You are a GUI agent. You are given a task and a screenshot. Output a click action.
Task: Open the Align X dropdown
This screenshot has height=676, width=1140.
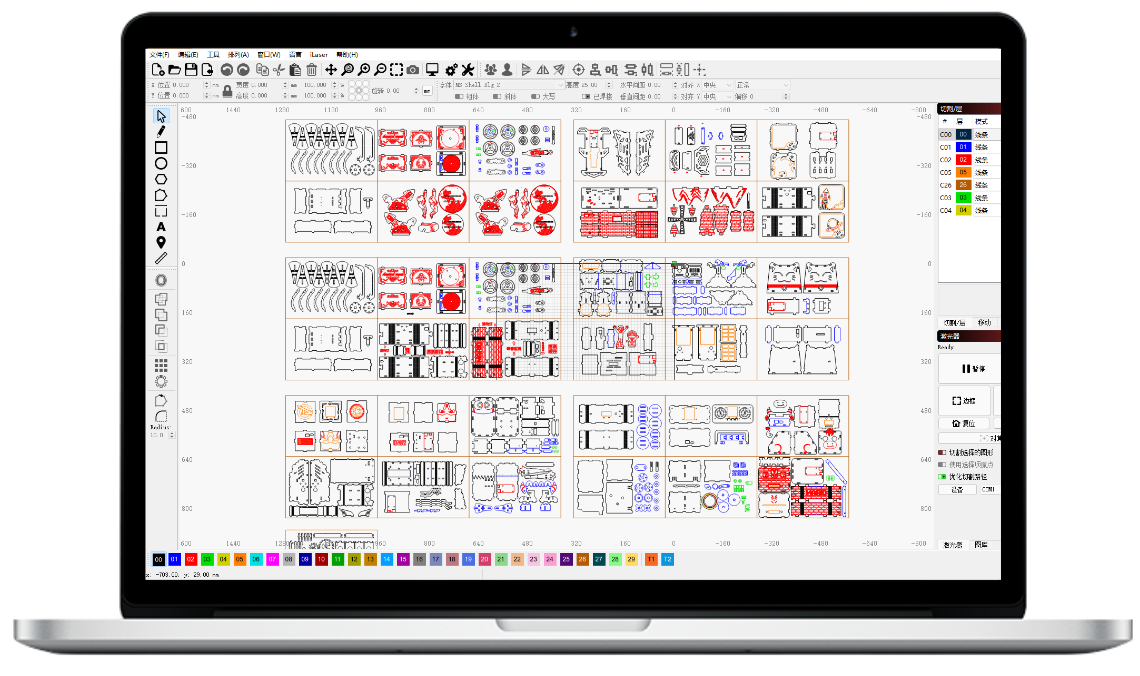point(718,86)
